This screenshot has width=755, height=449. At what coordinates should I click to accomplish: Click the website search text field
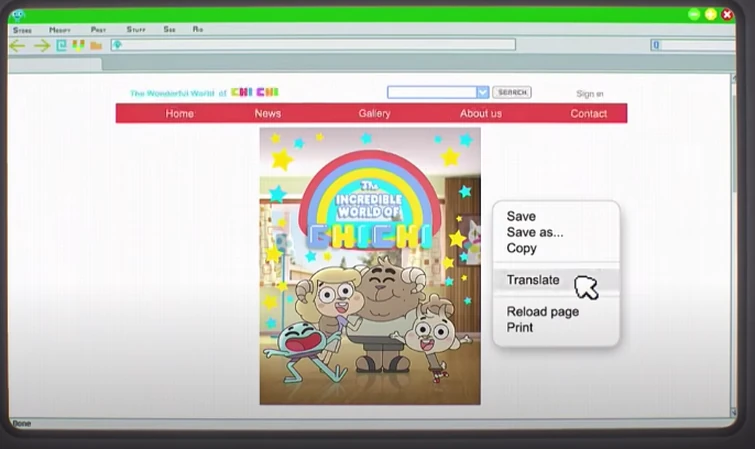click(x=432, y=92)
